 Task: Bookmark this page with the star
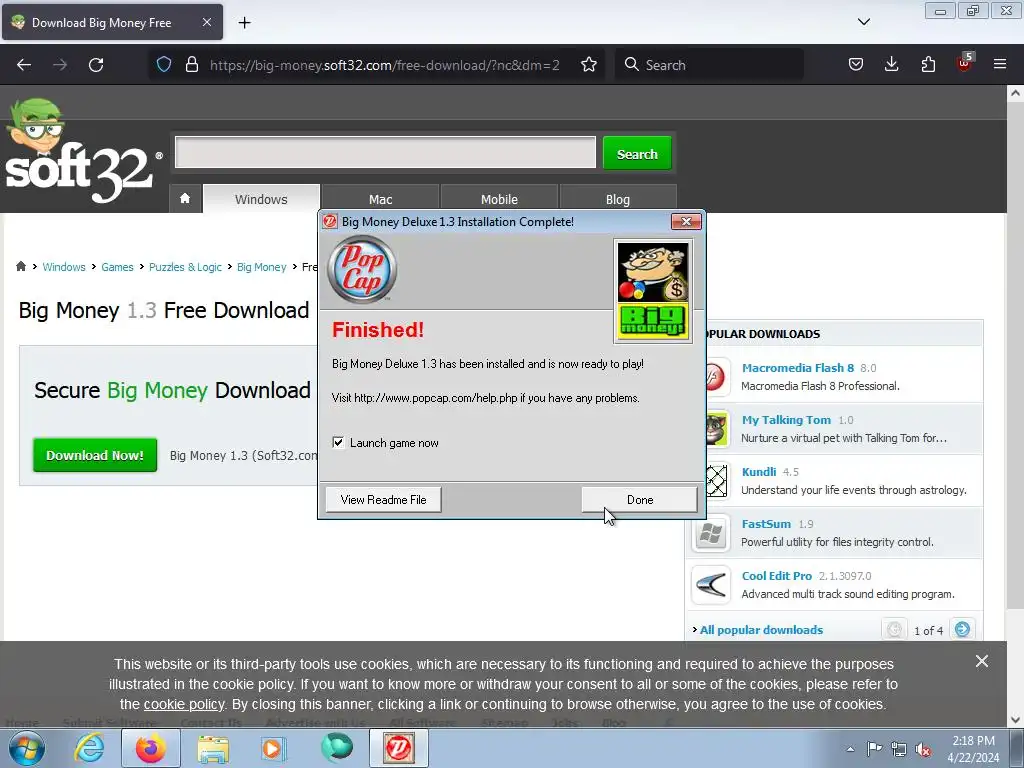click(588, 65)
